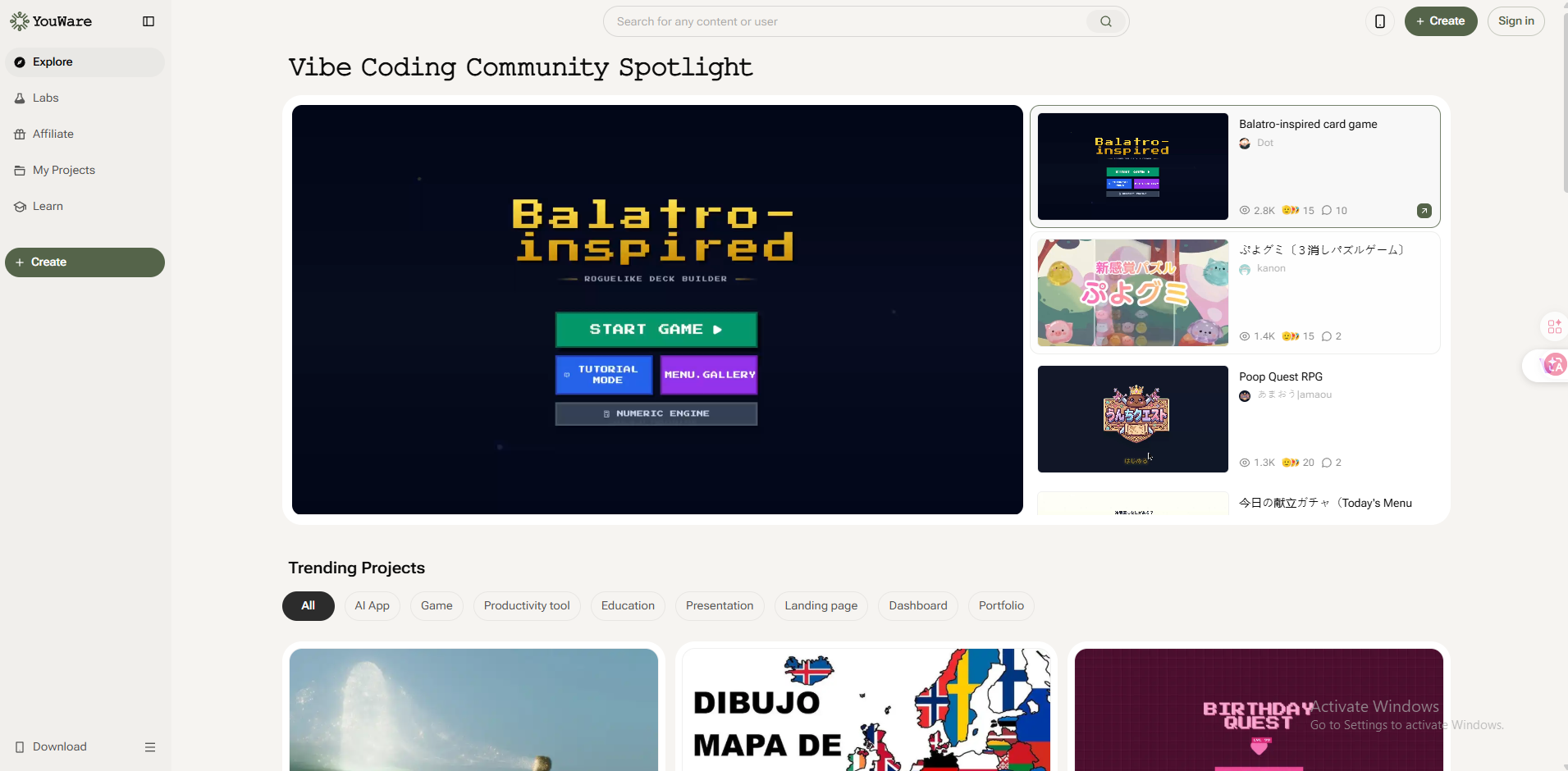
Task: Click the top-right Create button
Action: (1441, 21)
